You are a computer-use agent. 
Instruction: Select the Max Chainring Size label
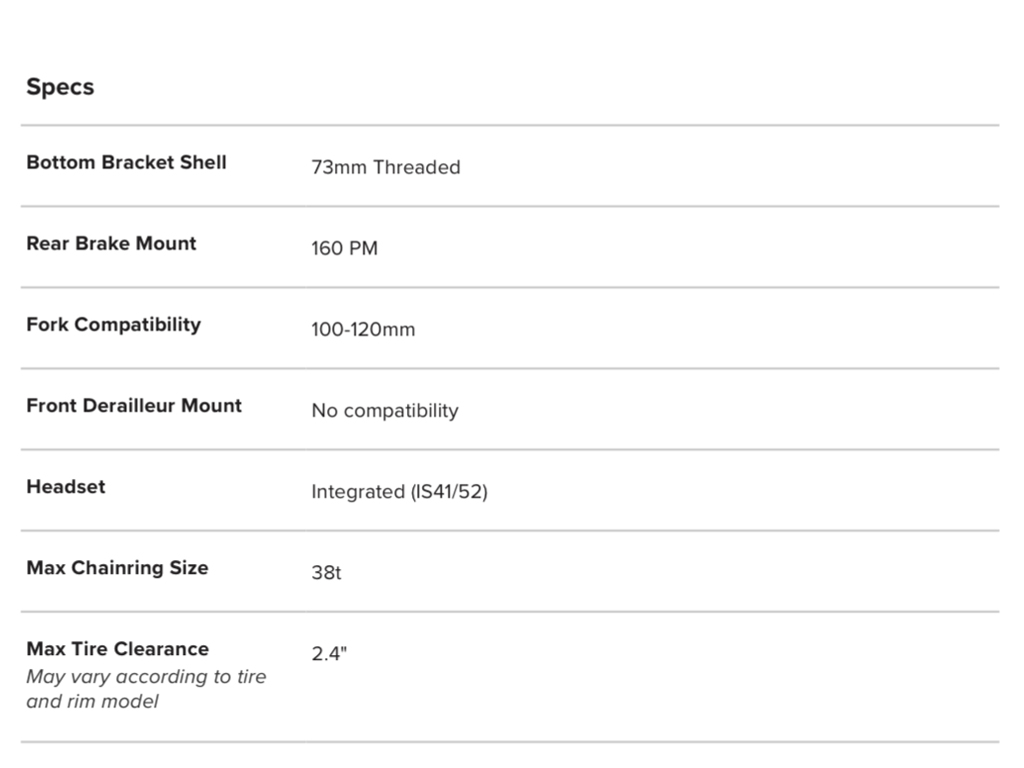117,567
